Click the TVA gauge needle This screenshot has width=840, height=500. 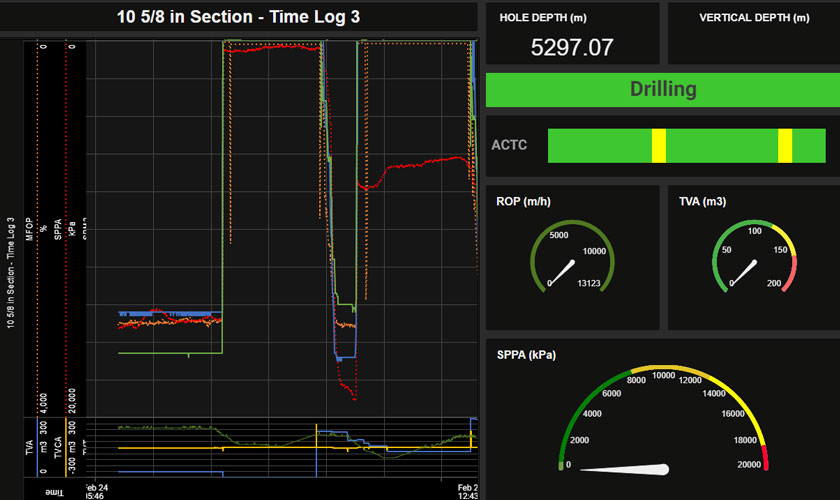(744, 273)
